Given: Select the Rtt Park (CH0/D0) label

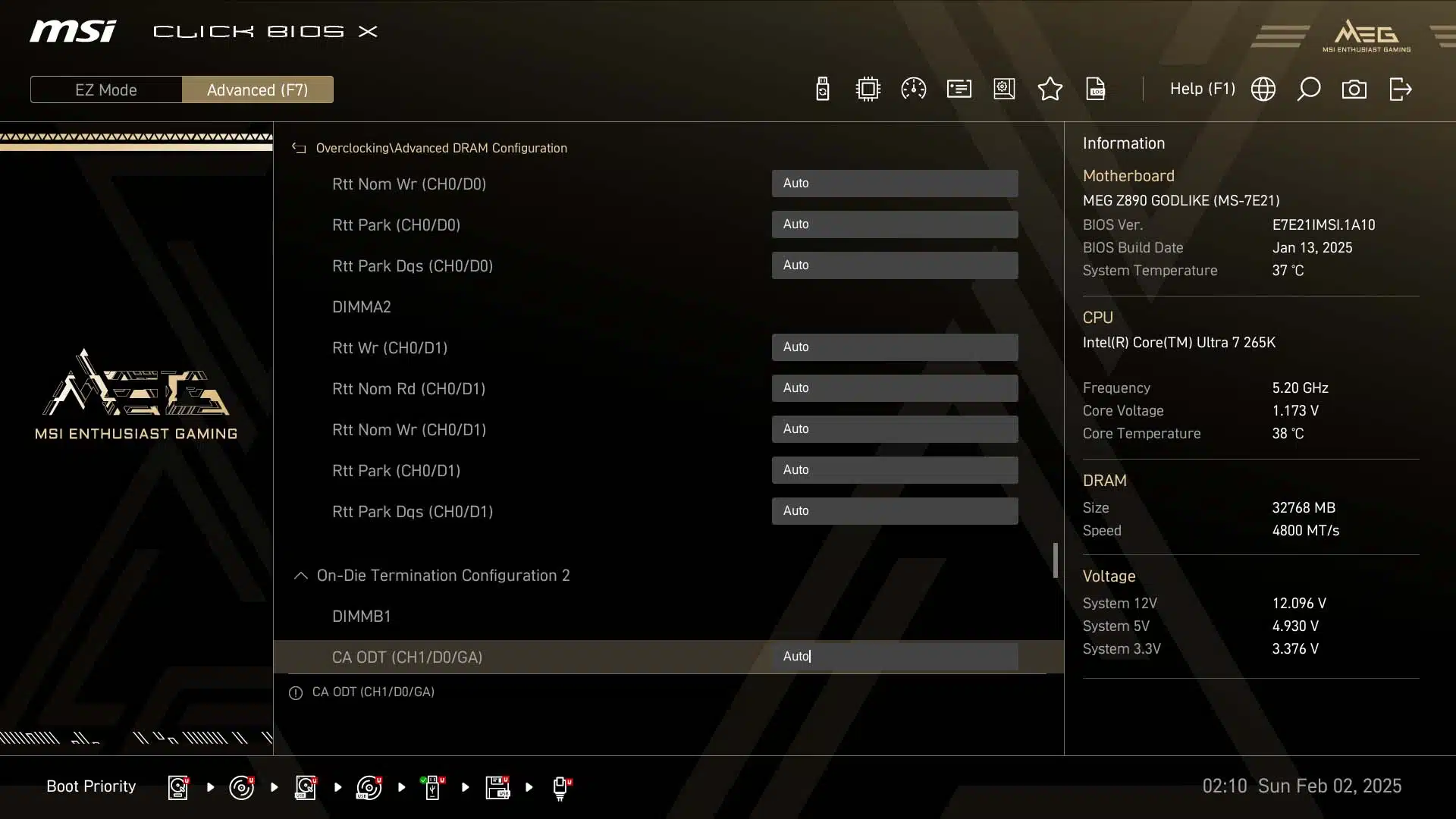Looking at the screenshot, I should click(396, 225).
